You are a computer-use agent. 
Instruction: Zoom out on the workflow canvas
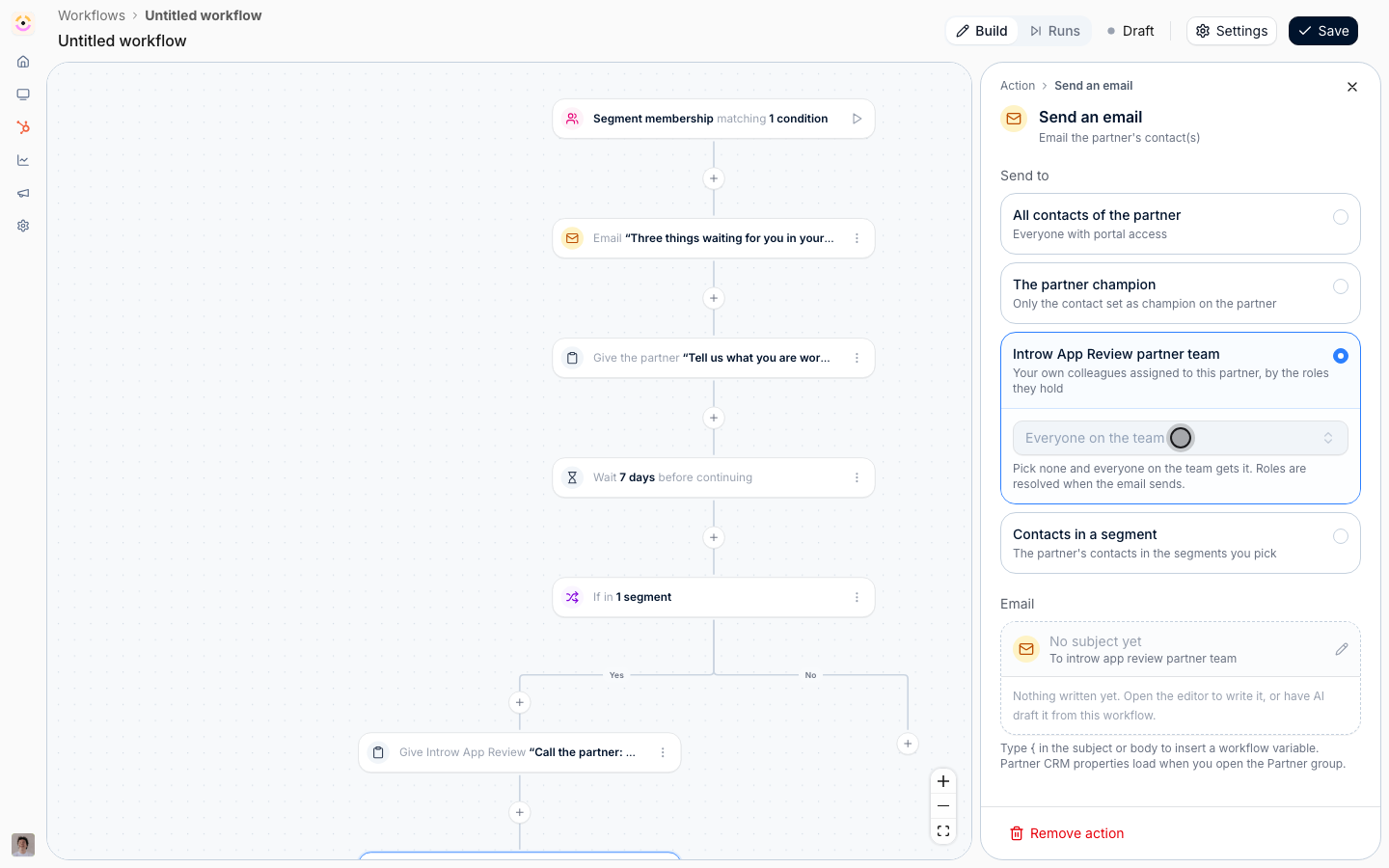tap(943, 806)
